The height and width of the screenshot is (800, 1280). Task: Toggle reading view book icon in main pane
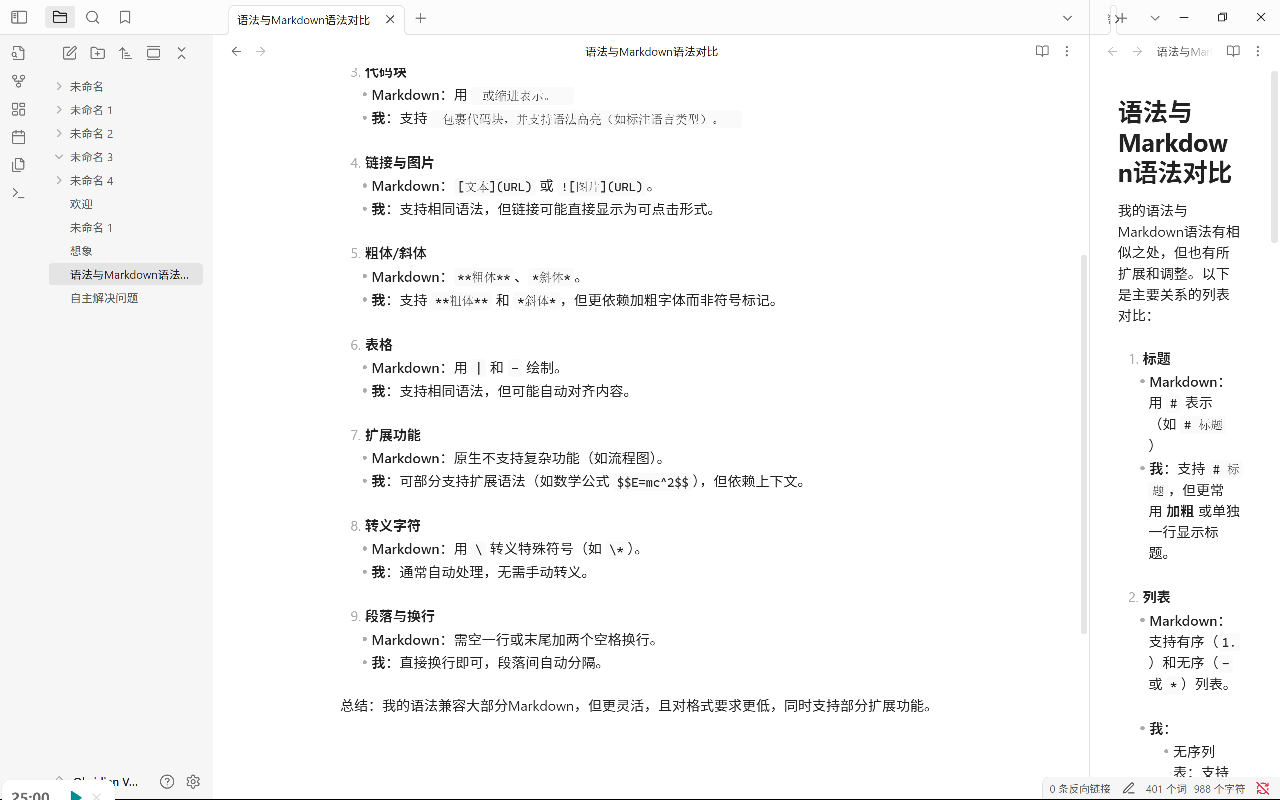coord(1042,51)
